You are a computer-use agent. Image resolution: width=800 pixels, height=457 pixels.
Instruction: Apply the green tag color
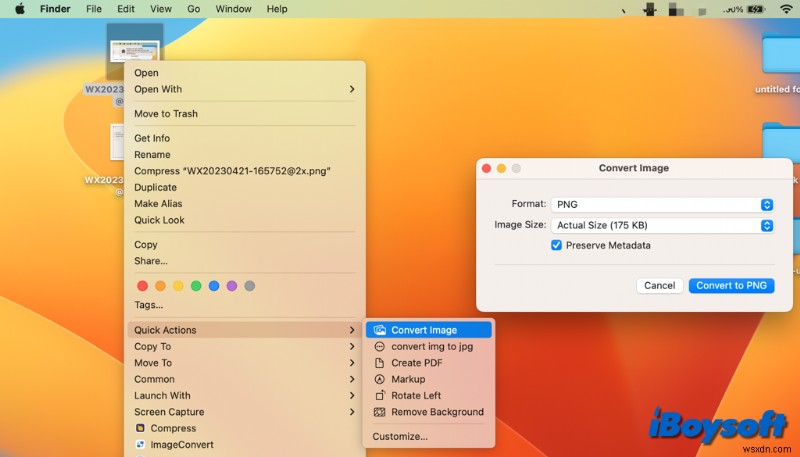[x=196, y=286]
